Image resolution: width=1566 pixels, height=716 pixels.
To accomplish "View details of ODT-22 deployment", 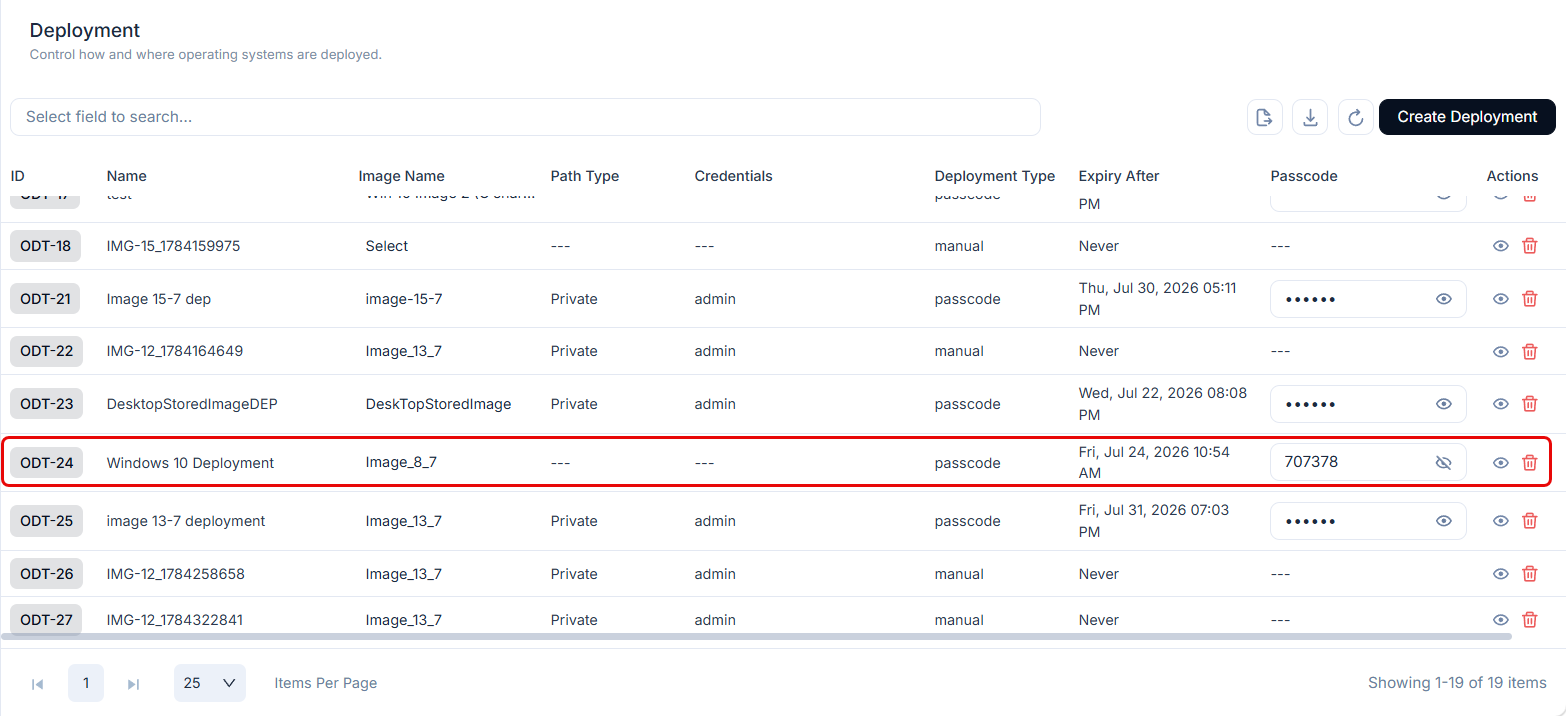I will coord(1501,351).
